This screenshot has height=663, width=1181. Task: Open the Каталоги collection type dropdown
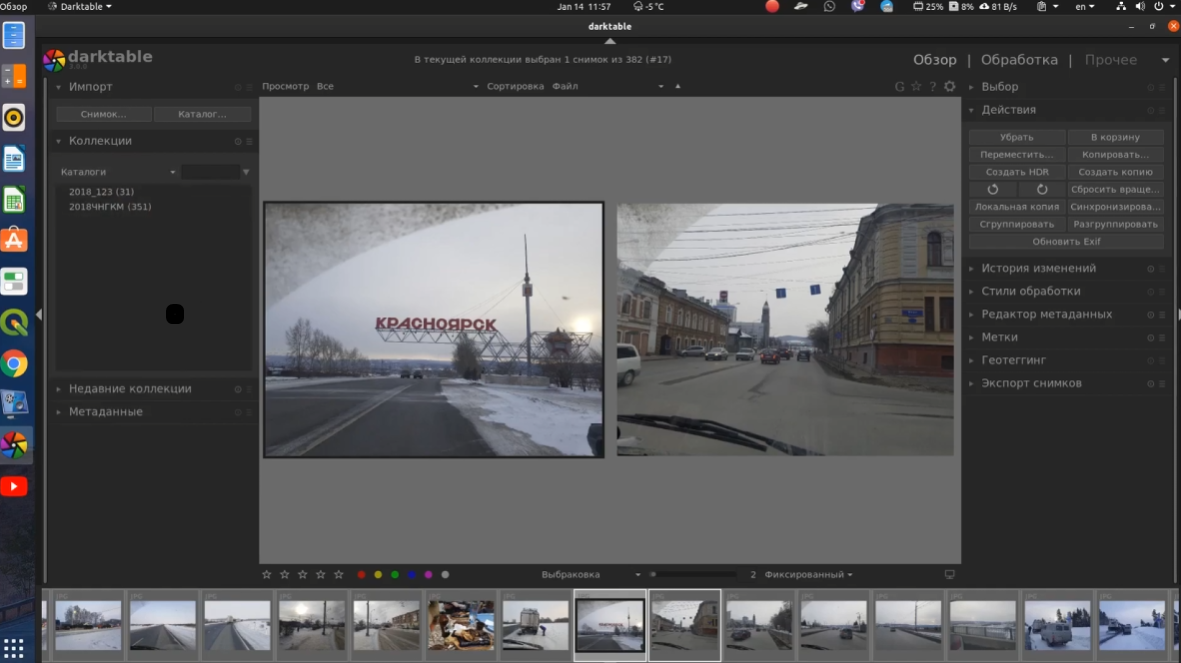tap(117, 173)
